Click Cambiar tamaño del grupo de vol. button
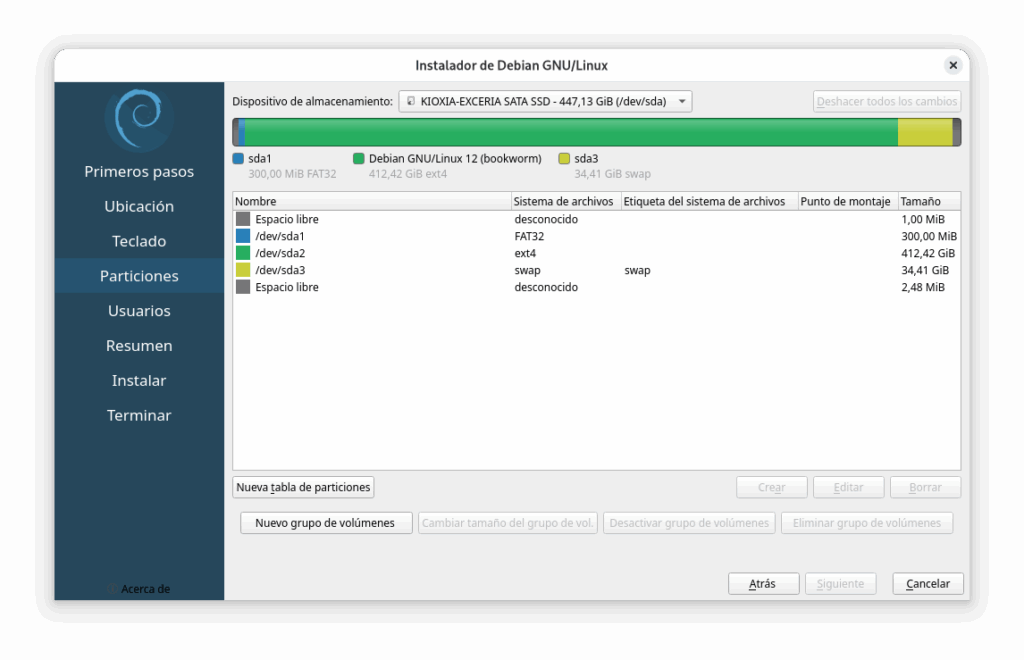The width and height of the screenshot is (1024, 660). [x=507, y=523]
